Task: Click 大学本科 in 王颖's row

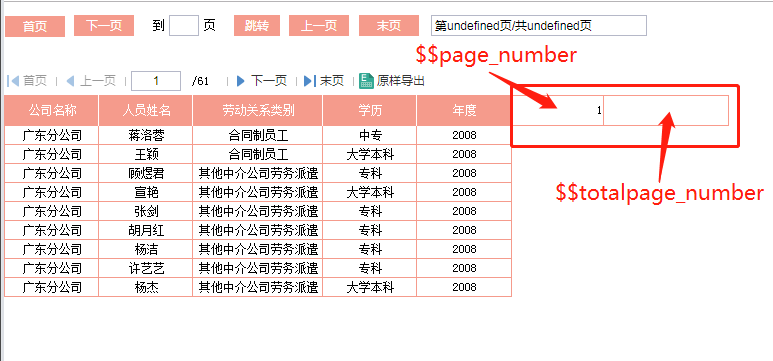Action: (x=370, y=154)
